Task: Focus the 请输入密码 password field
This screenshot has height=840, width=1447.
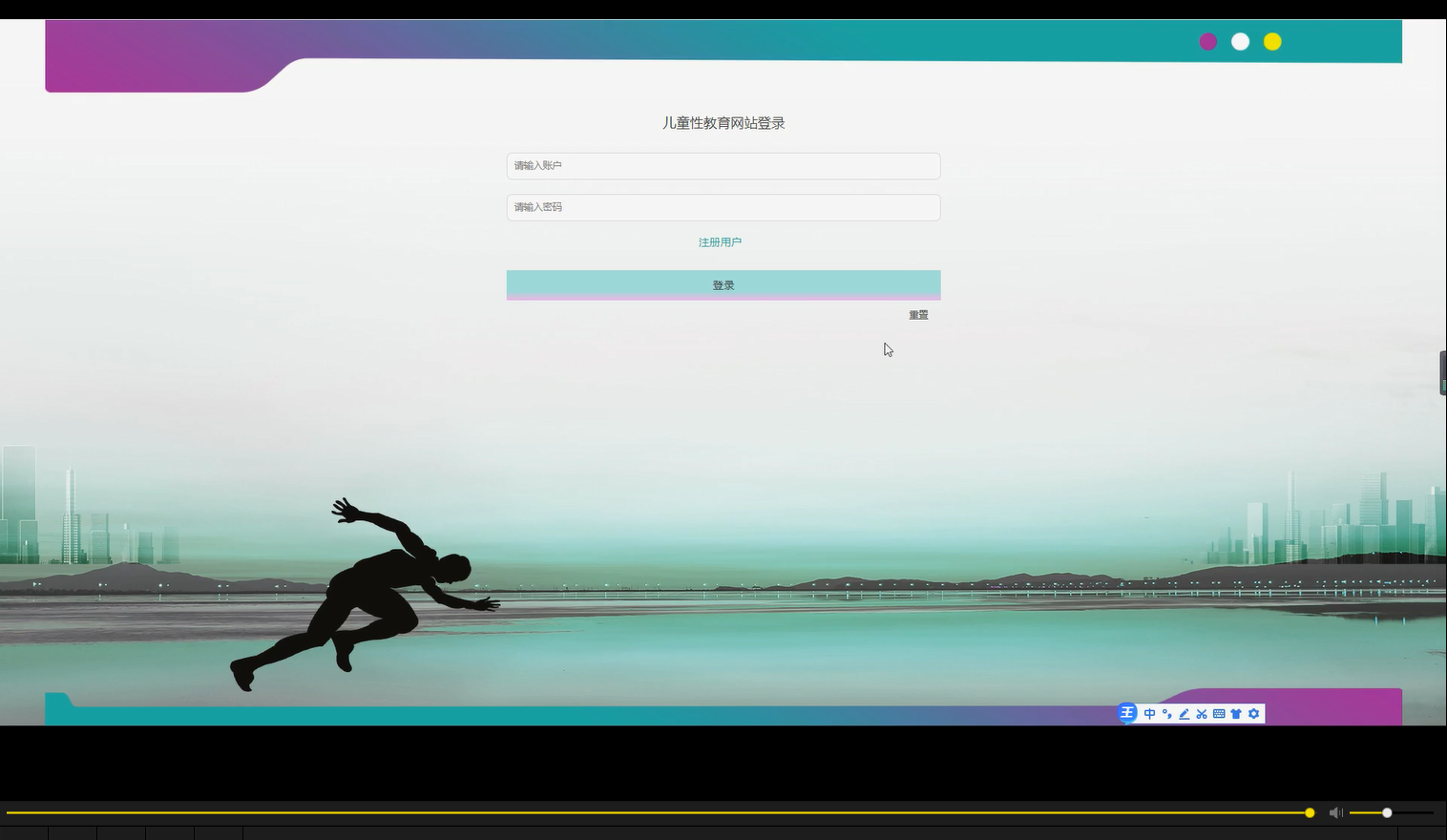Action: coord(723,207)
